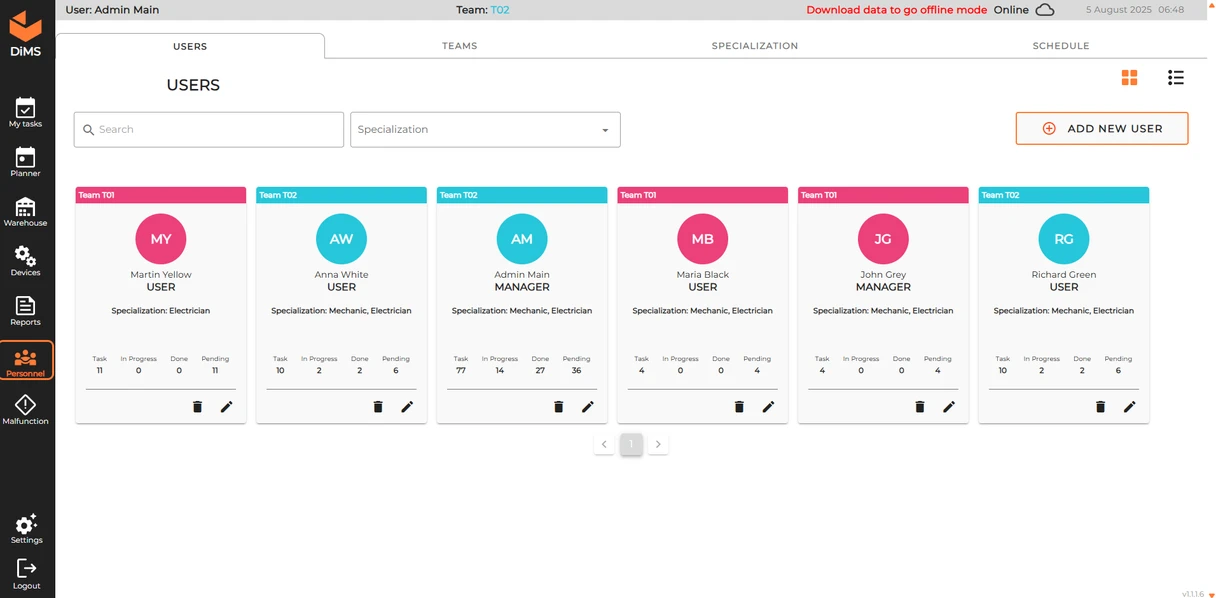The height and width of the screenshot is (598, 1216).
Task: Open My tasks in the sidebar
Action: pyautogui.click(x=25, y=112)
